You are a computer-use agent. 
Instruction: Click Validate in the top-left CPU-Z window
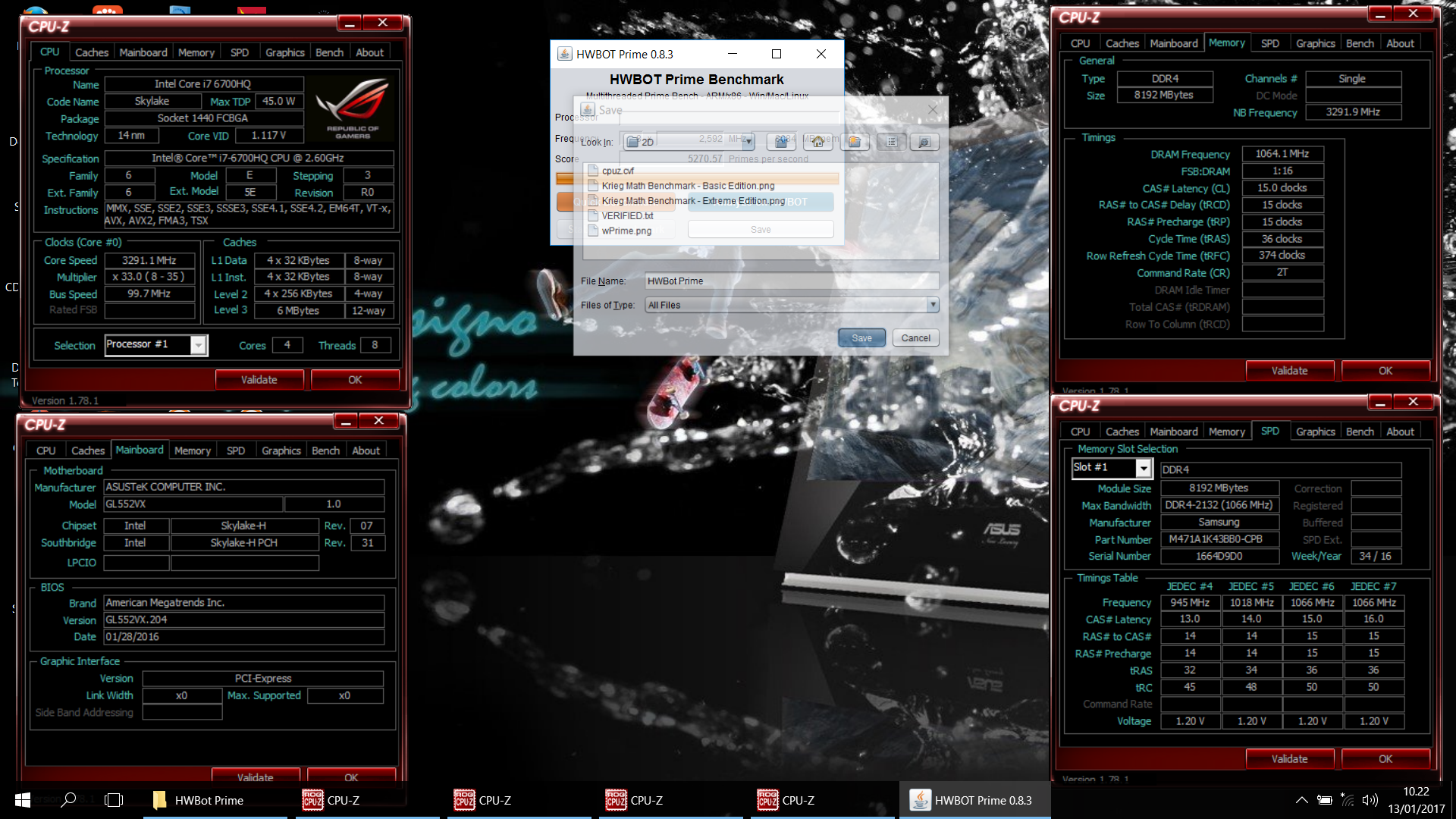(259, 380)
